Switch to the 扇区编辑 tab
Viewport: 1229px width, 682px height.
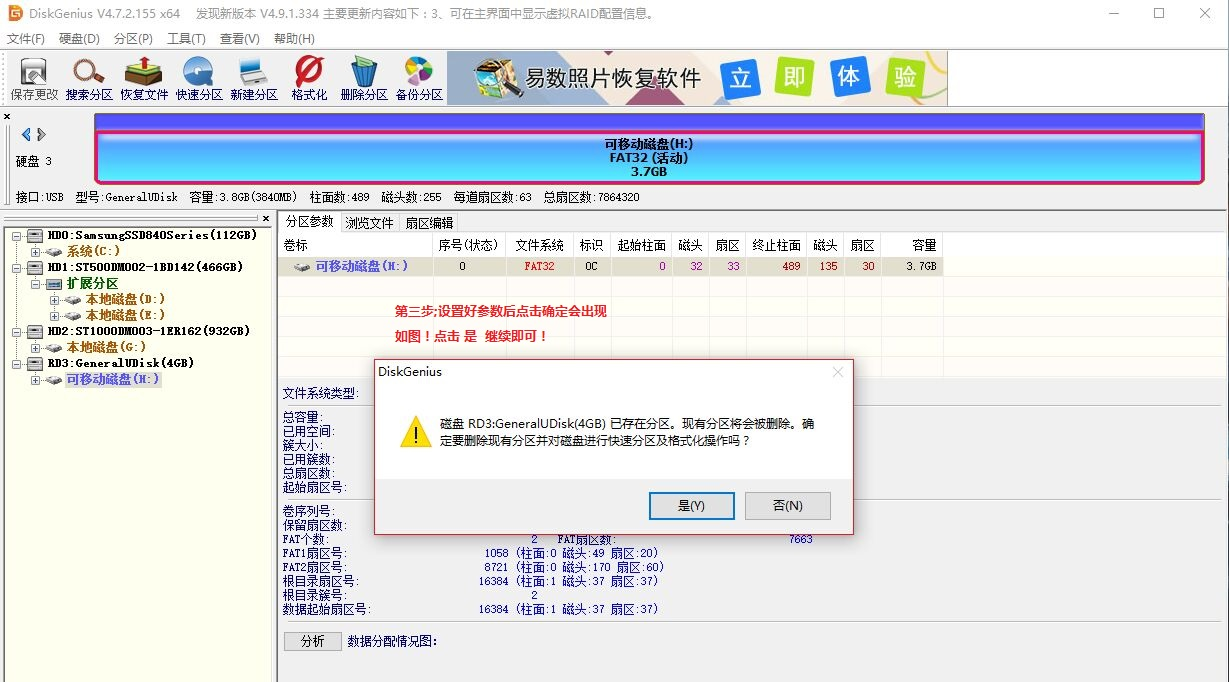(429, 223)
